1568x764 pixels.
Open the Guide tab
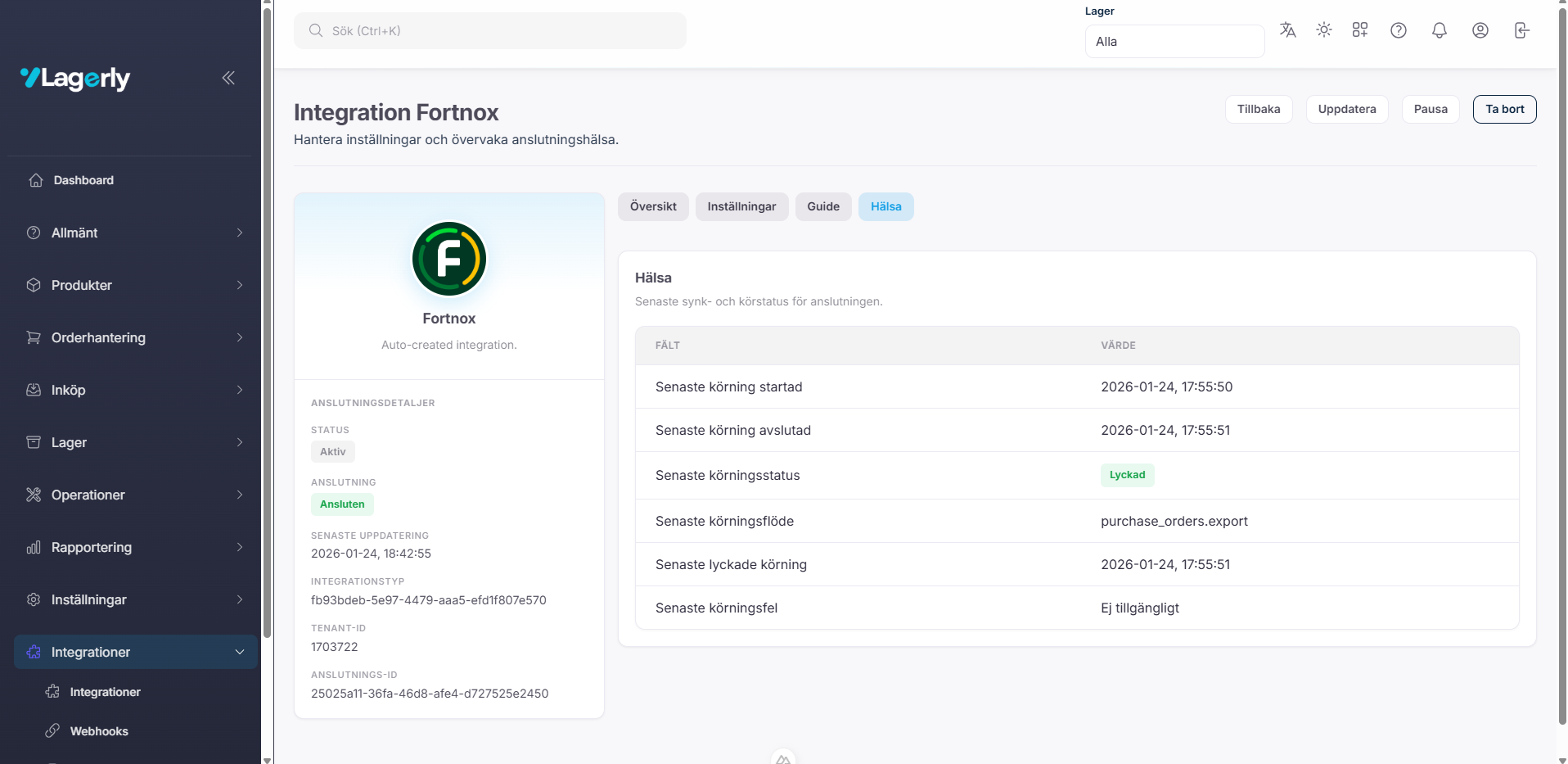pyautogui.click(x=823, y=206)
